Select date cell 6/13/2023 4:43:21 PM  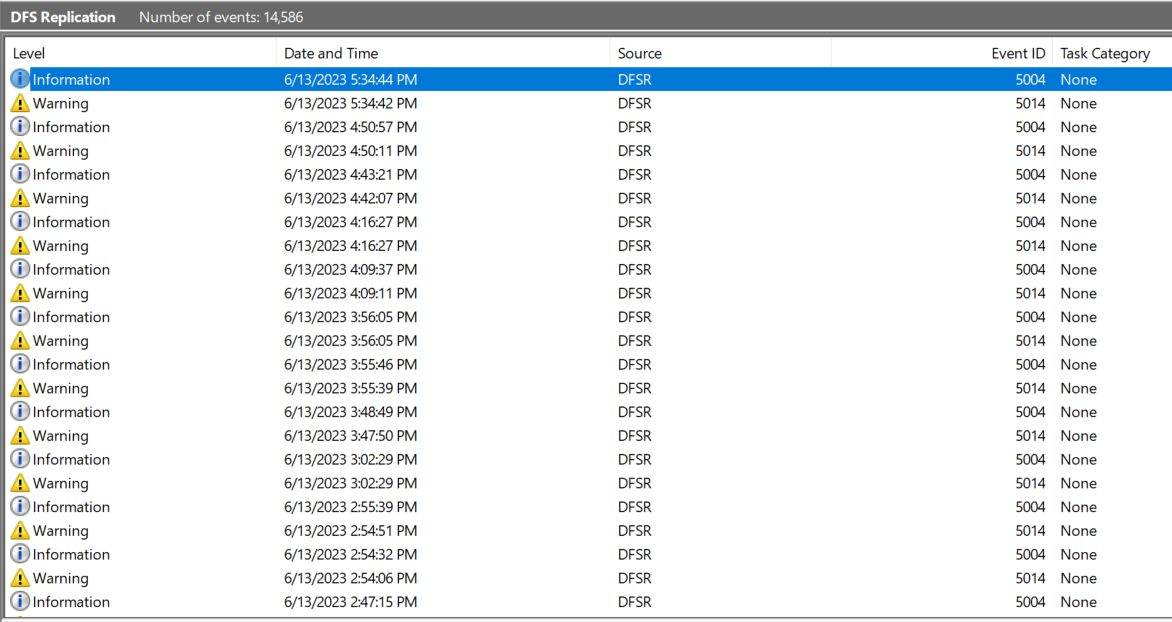tap(351, 174)
